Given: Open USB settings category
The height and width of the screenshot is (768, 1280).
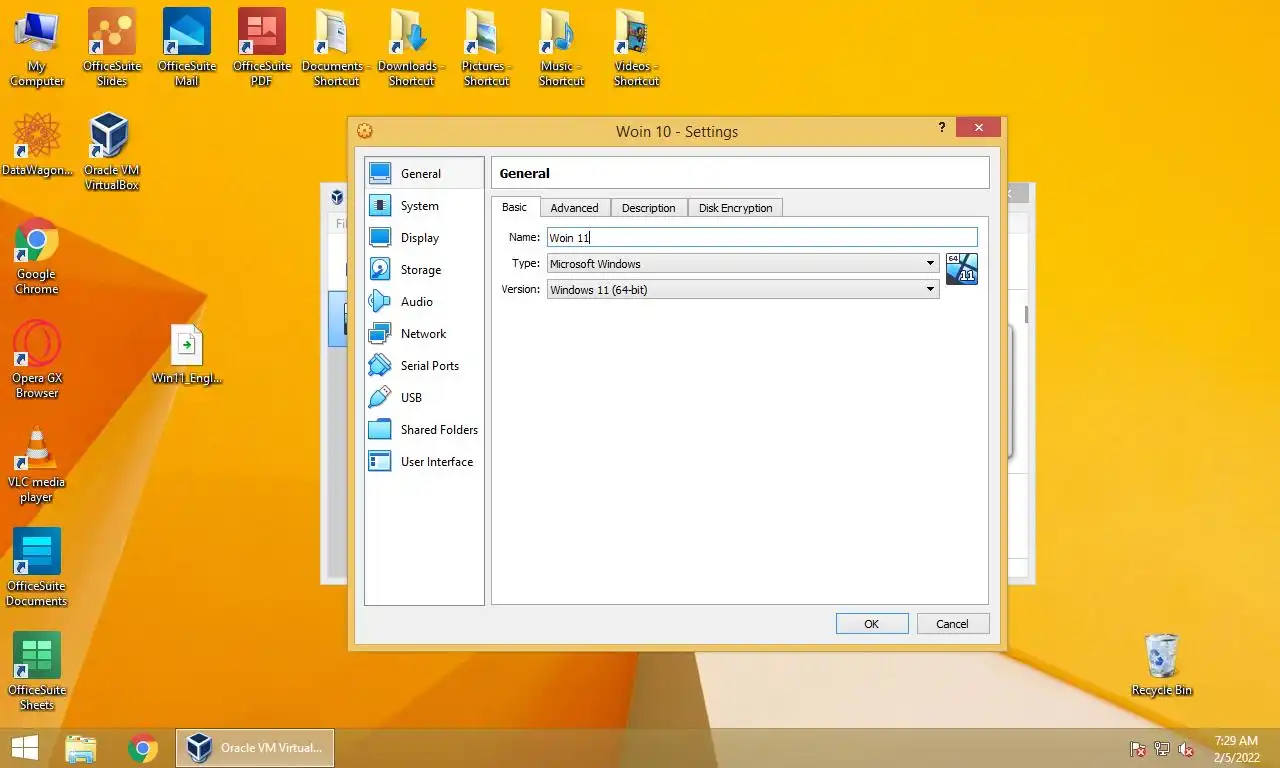Looking at the screenshot, I should click(x=424, y=397).
